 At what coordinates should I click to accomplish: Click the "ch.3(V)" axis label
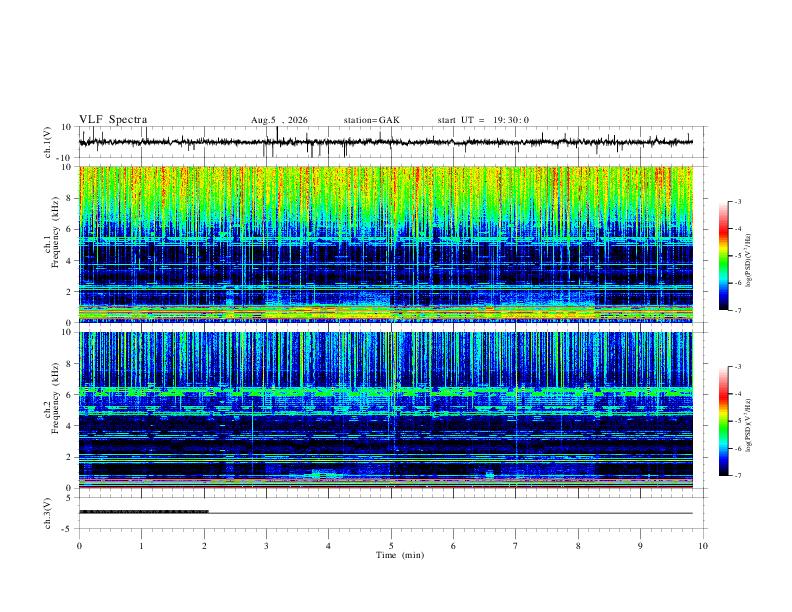(47, 514)
